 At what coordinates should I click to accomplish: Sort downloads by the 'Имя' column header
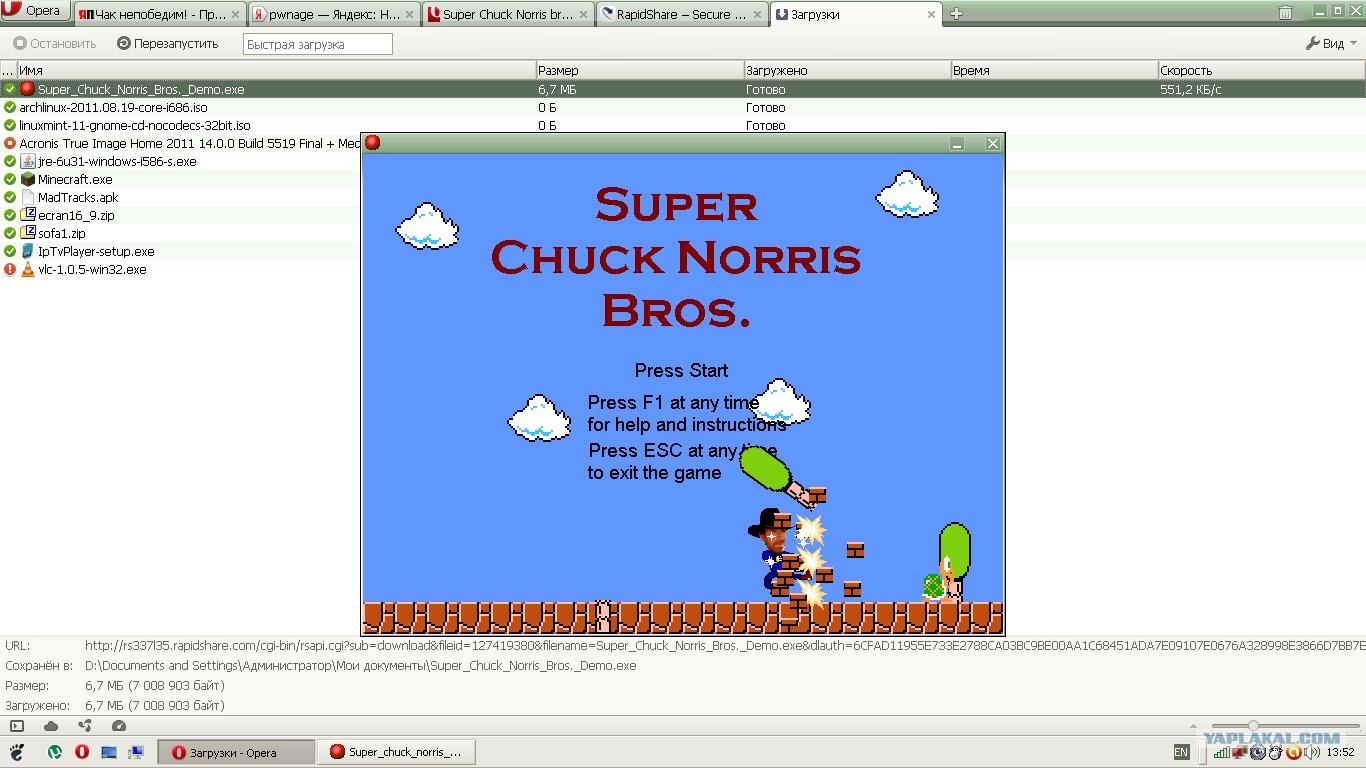tap(277, 70)
